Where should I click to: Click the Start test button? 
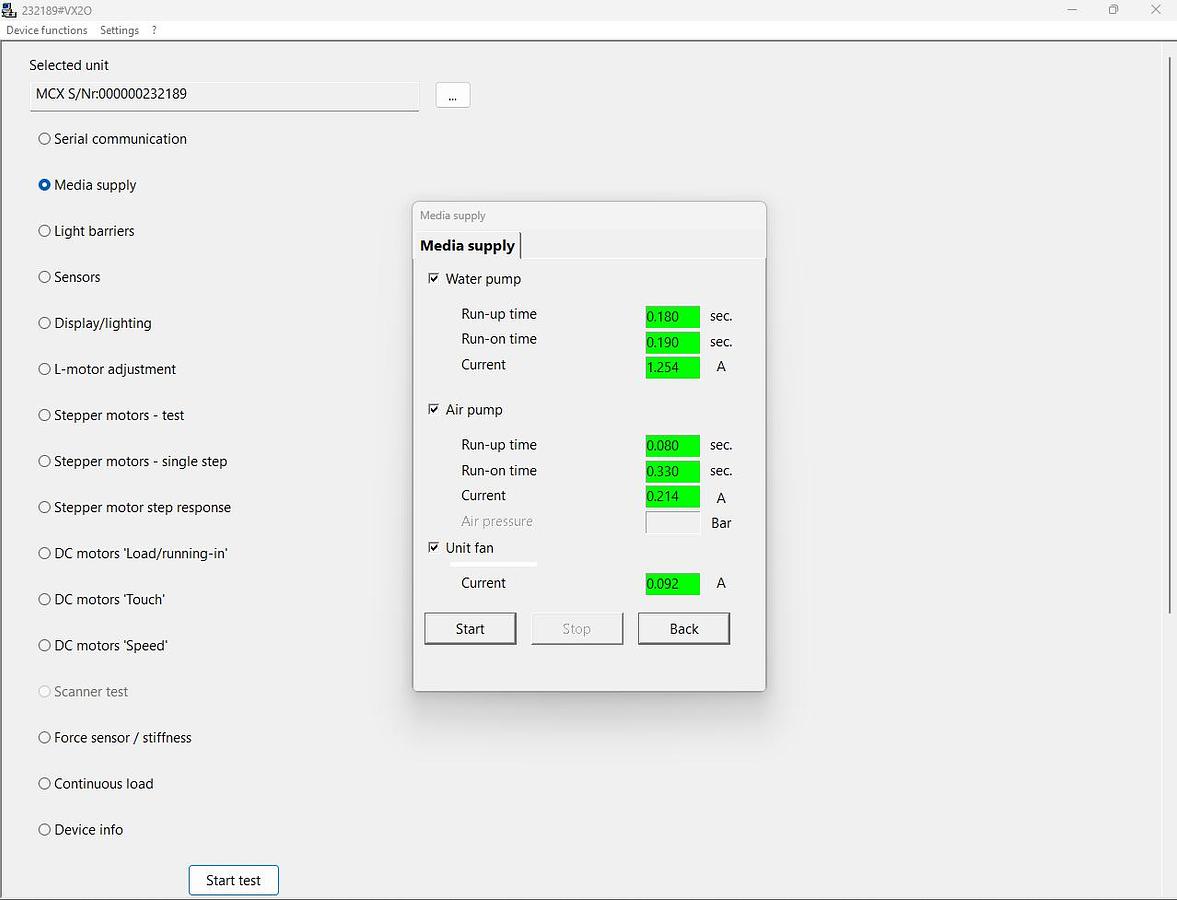233,880
